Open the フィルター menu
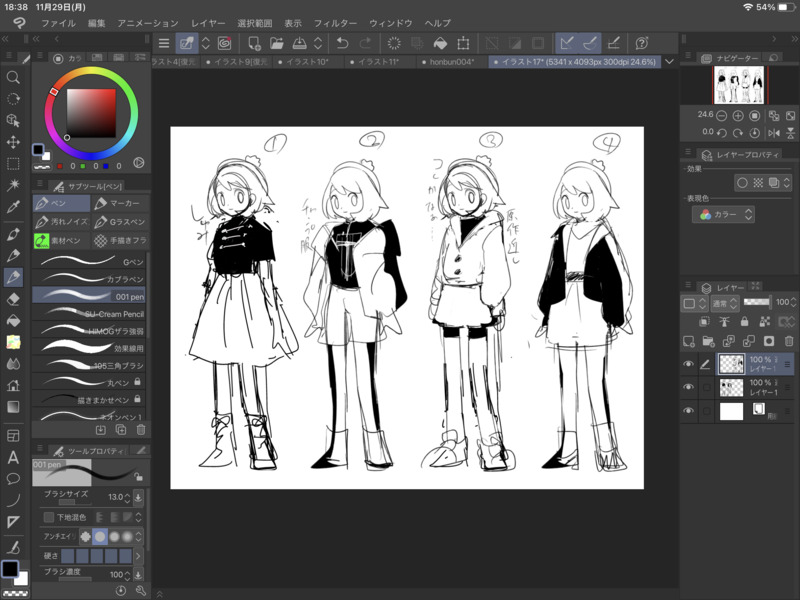The width and height of the screenshot is (800, 600). click(335, 22)
